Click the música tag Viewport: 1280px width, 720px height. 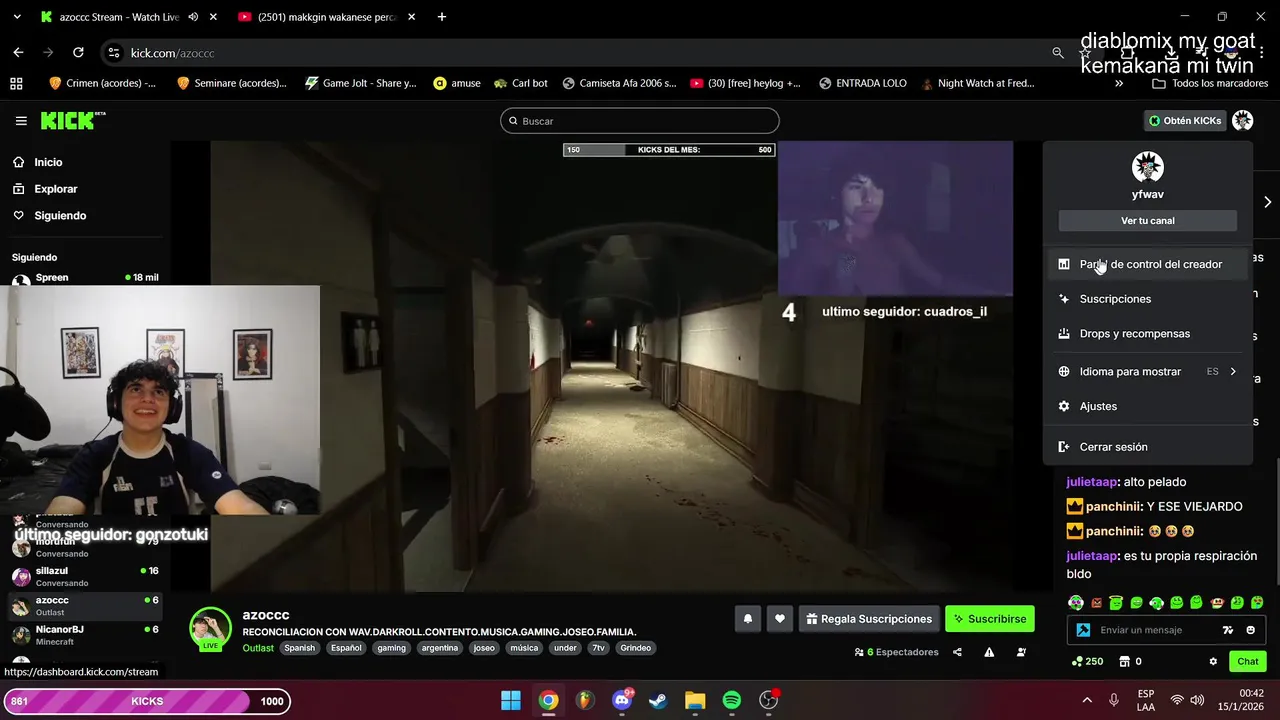[x=524, y=648]
